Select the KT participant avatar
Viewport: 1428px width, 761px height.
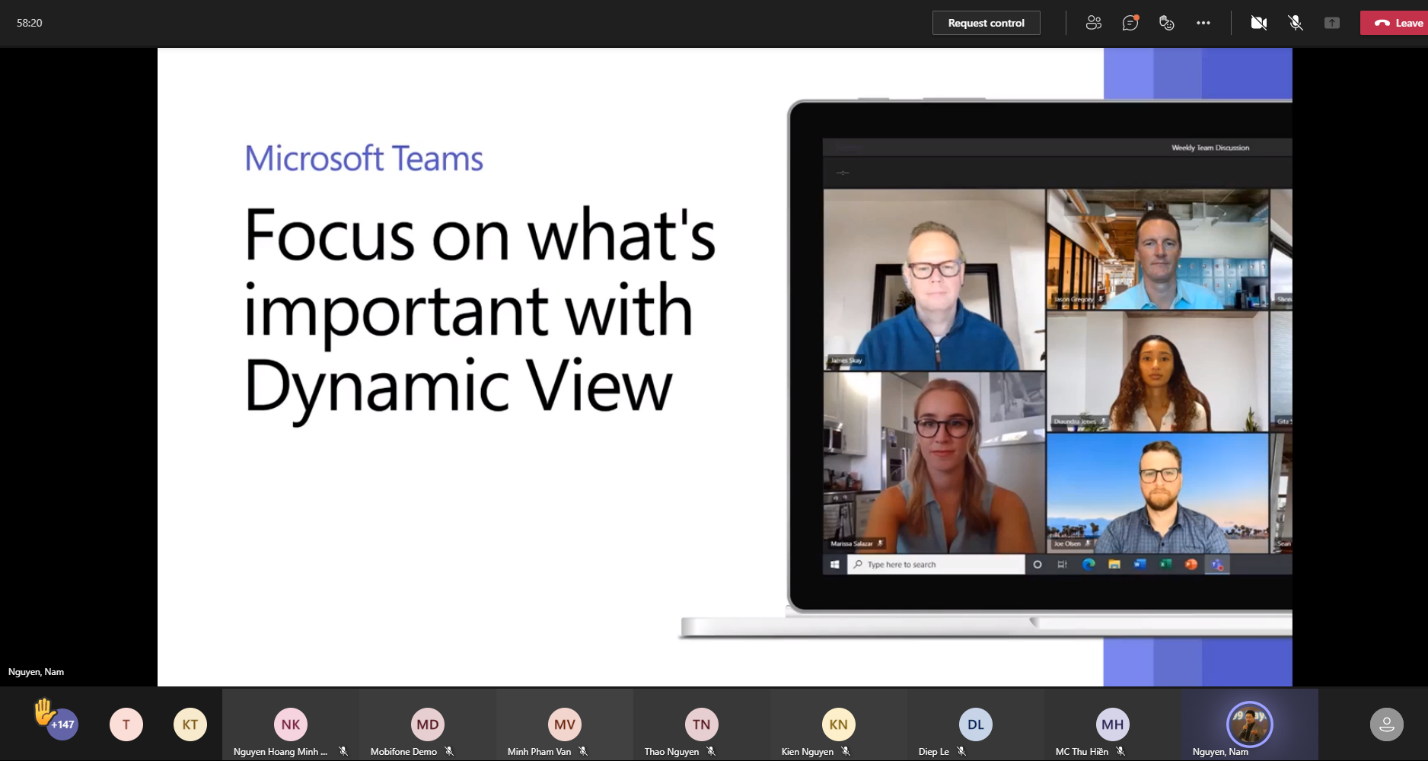coord(190,724)
